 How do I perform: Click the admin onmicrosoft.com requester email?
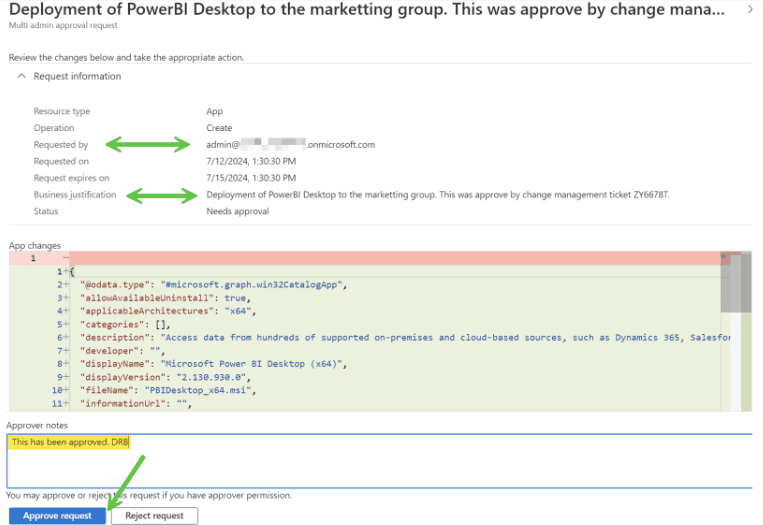point(290,144)
